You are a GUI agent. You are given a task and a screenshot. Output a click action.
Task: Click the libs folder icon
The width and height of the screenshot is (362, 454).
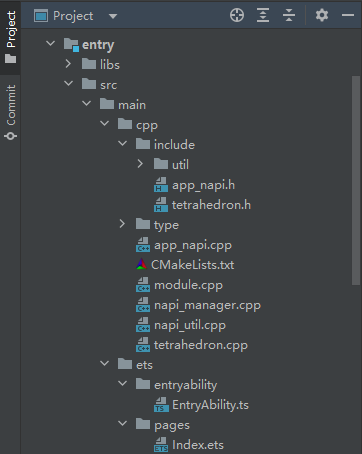tap(89, 64)
